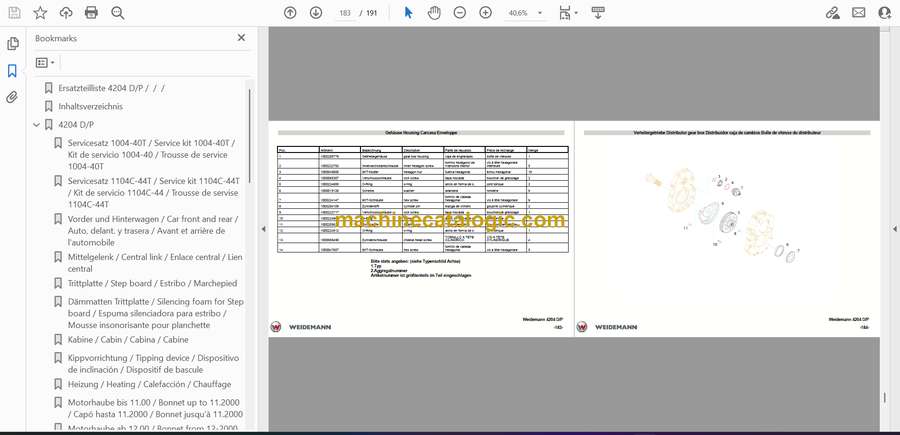Select the arrow selection tool
This screenshot has width=900, height=435.
coord(408,13)
